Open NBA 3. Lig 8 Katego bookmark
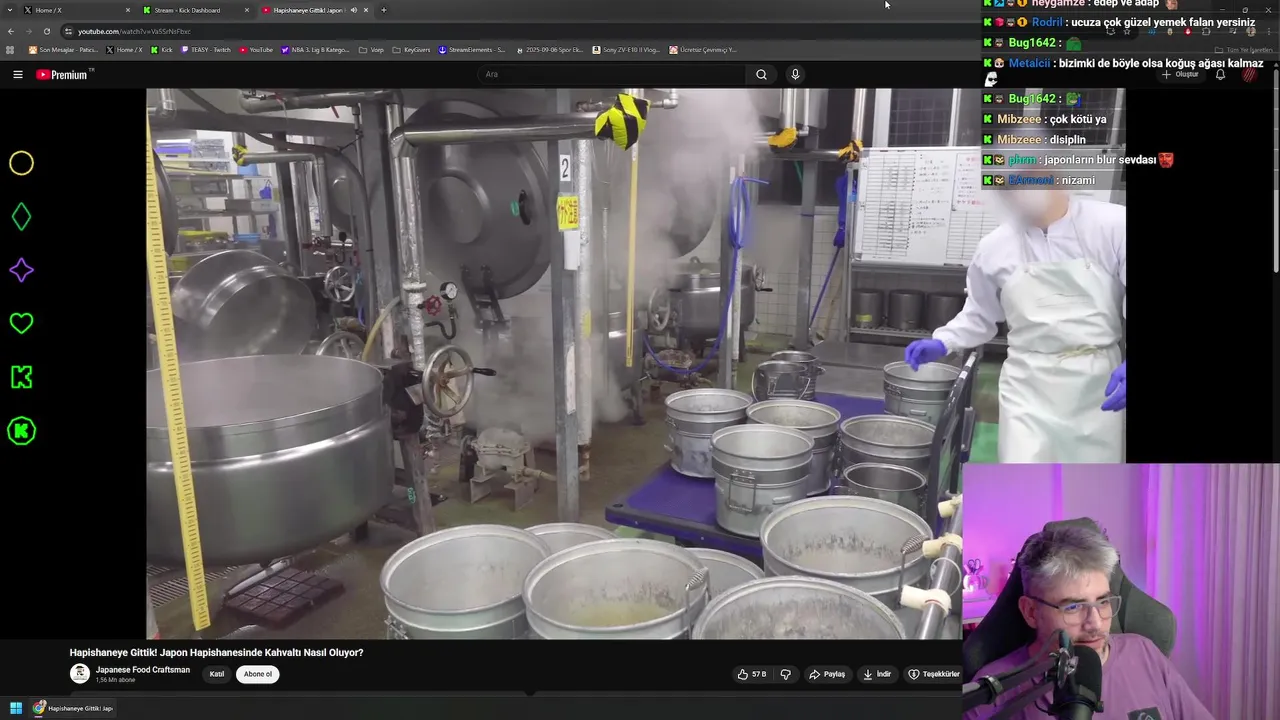 [x=316, y=50]
